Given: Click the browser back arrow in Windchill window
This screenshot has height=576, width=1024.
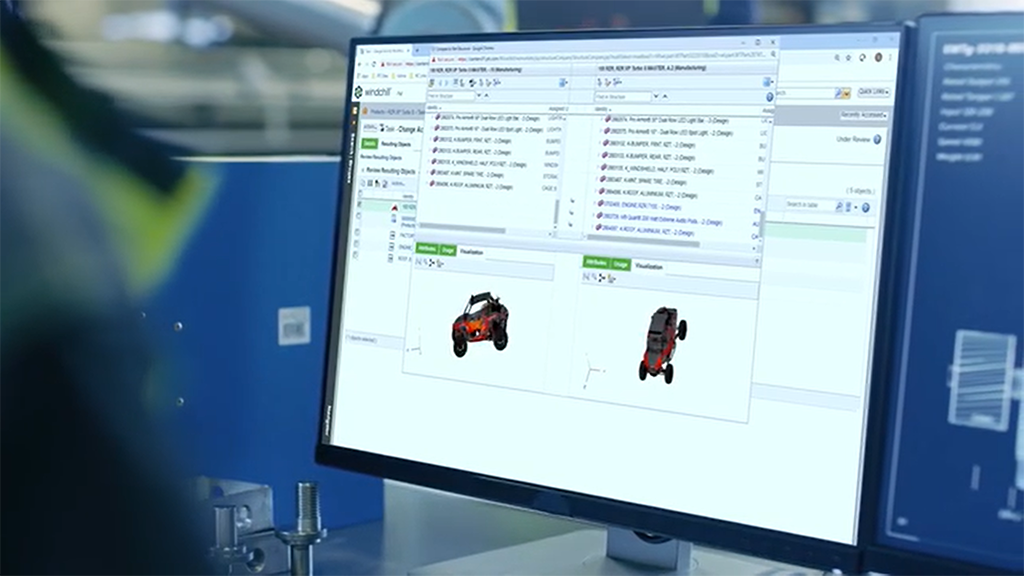Looking at the screenshot, I should tap(361, 63).
